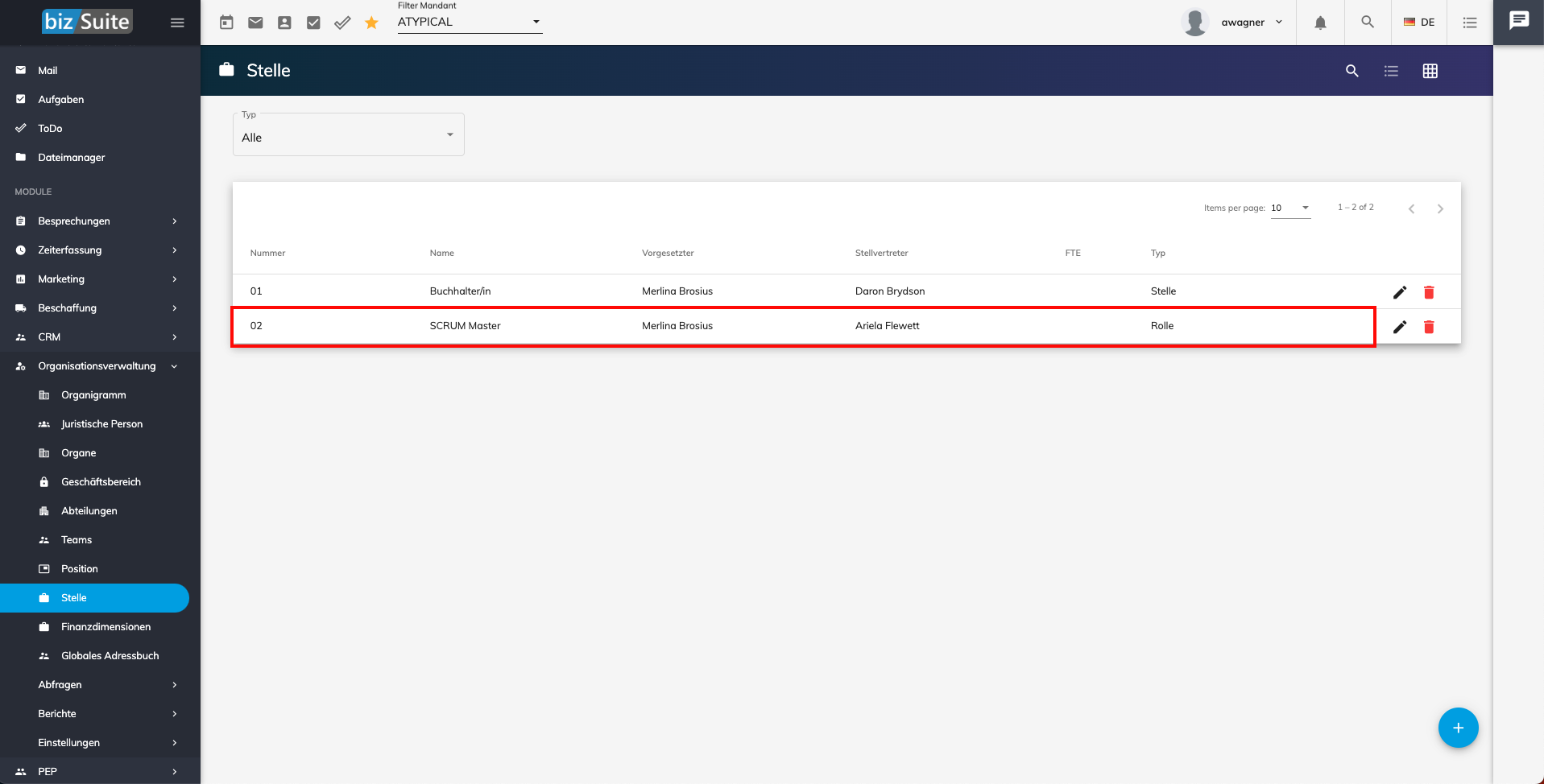Add a new Stelle with plus button
This screenshot has height=784, width=1544.
pyautogui.click(x=1458, y=728)
